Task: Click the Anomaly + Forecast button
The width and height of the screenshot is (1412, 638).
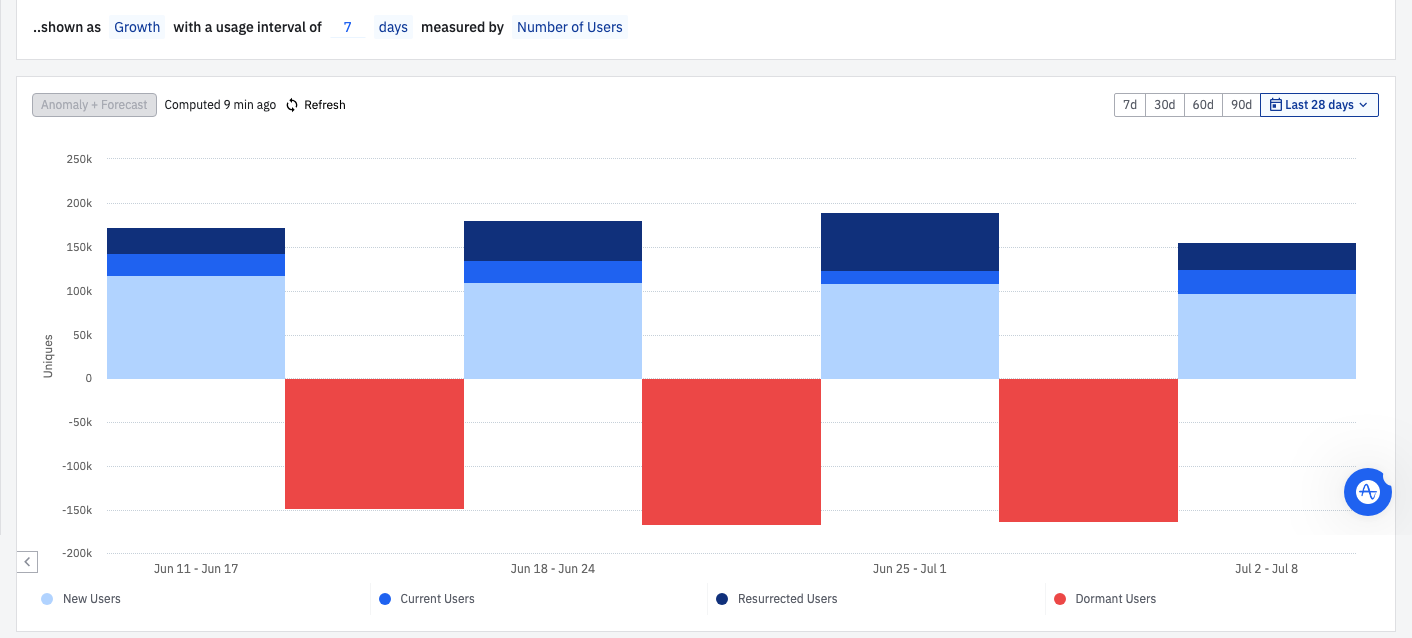Action: pos(94,105)
